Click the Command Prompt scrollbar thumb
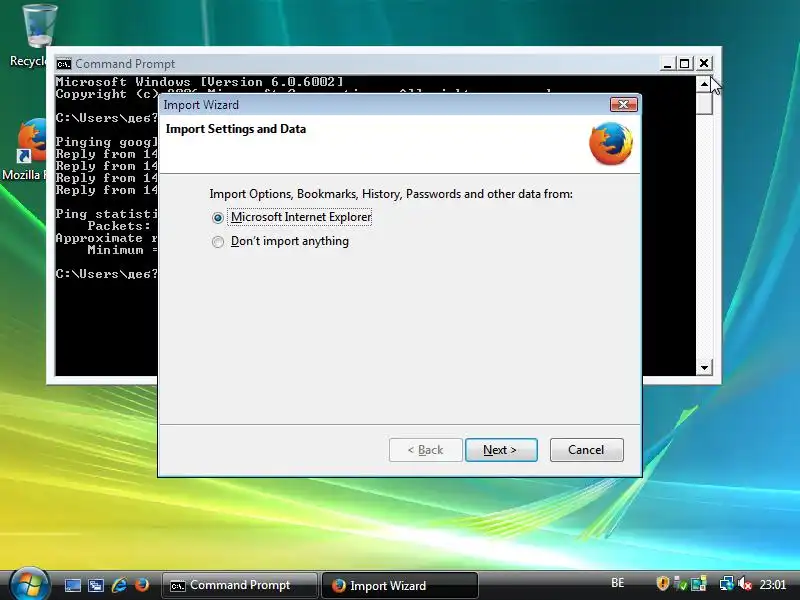The width and height of the screenshot is (800, 600). click(x=704, y=103)
